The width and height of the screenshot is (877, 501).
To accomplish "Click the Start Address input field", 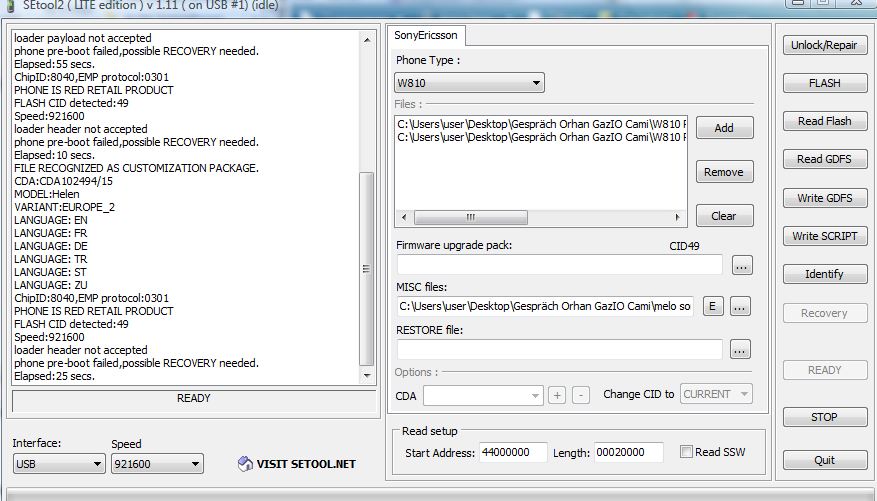I will 513,452.
